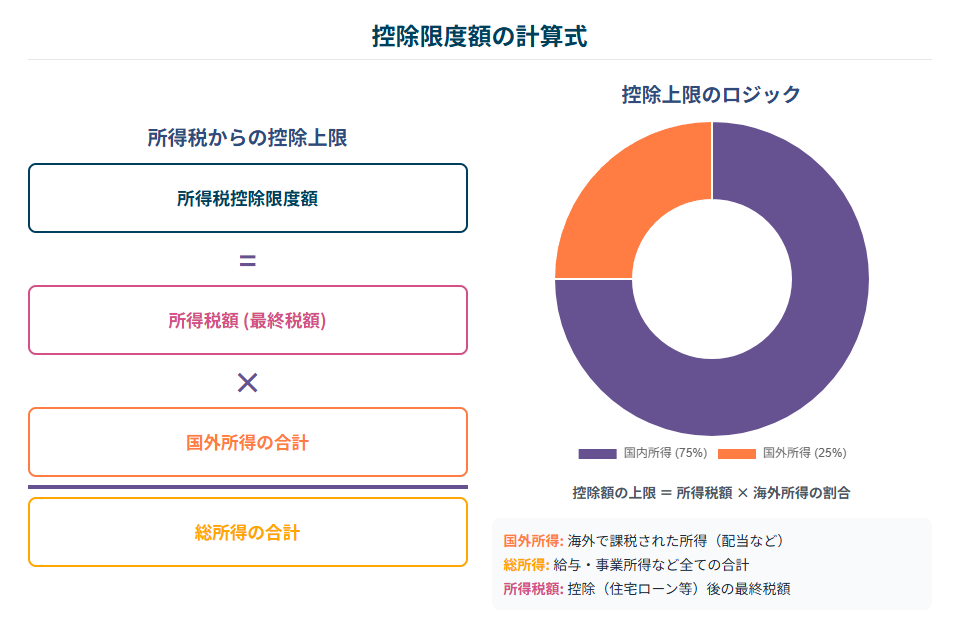This screenshot has height=623, width=958.
Task: Toggle 国内所得 (75%) legend item
Action: click(x=643, y=453)
